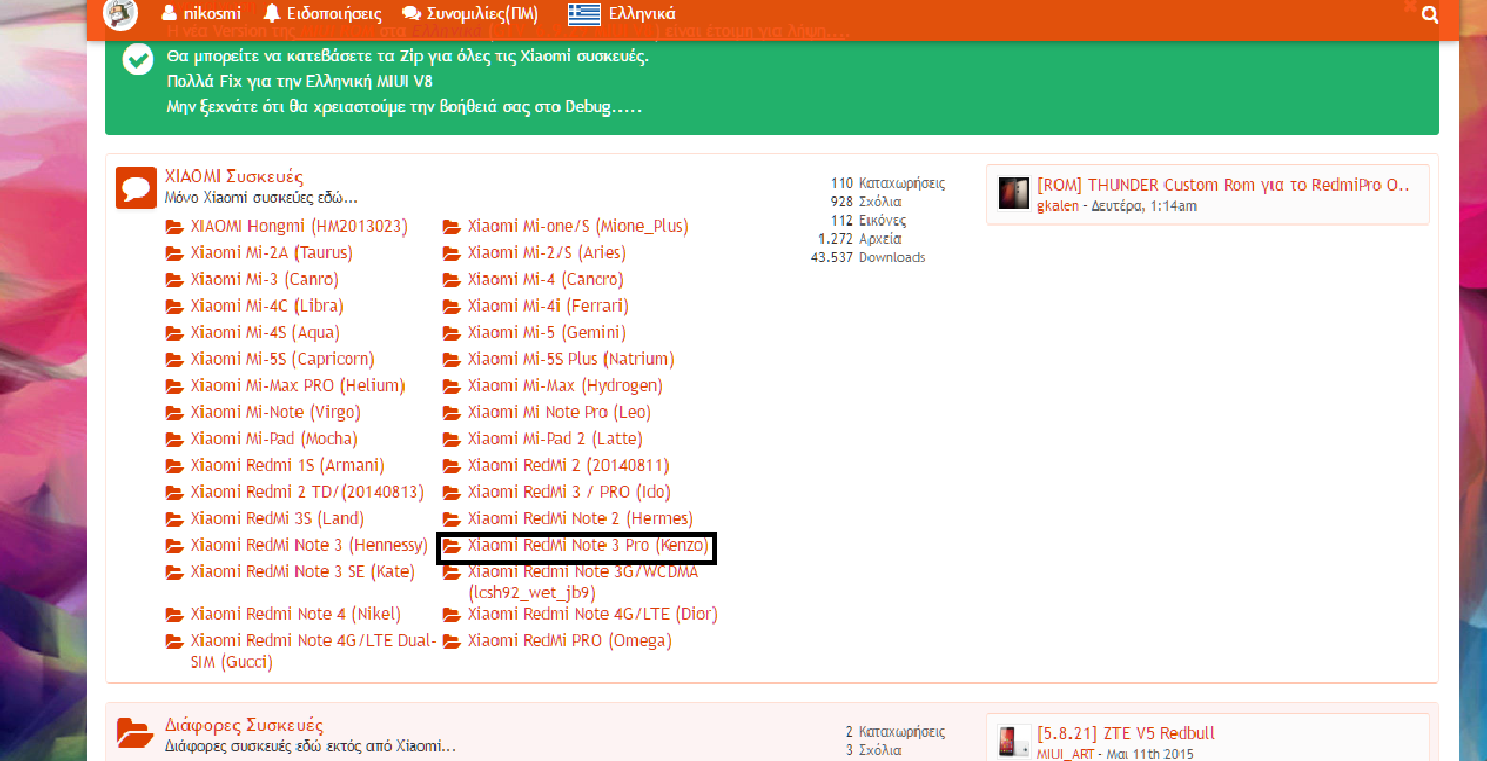This screenshot has height=761, width=1487.
Task: Open the Ελληνικά language selector
Action: [621, 14]
